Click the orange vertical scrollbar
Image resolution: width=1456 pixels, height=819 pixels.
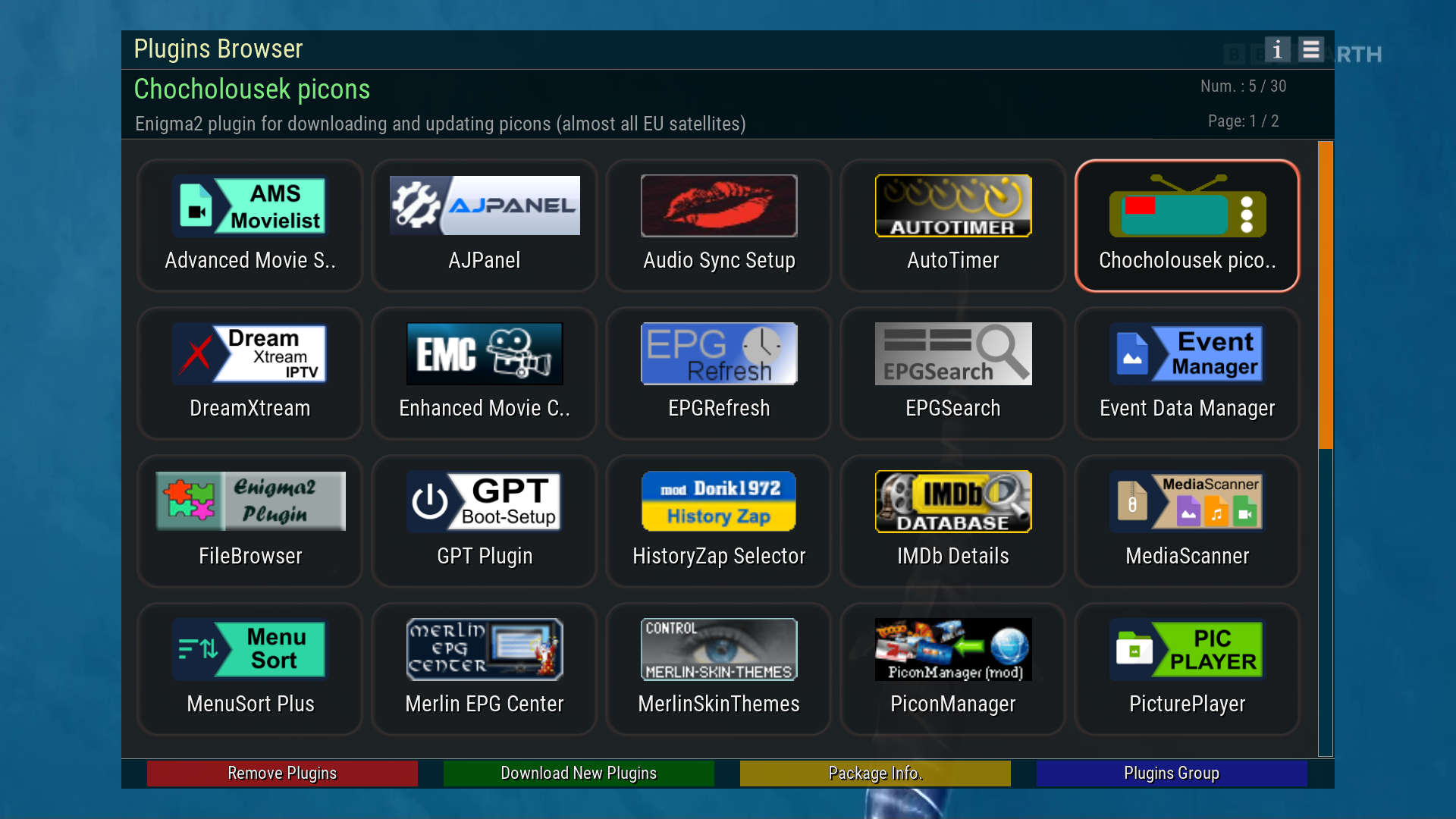tap(1325, 296)
